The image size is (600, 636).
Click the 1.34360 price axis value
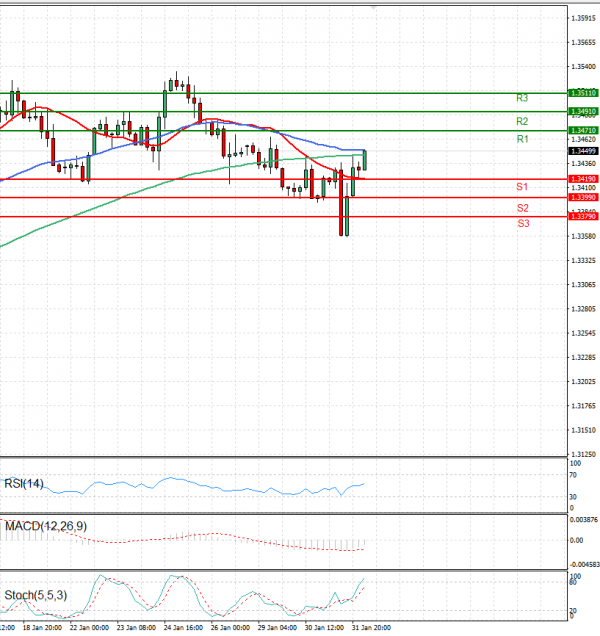tap(583, 163)
